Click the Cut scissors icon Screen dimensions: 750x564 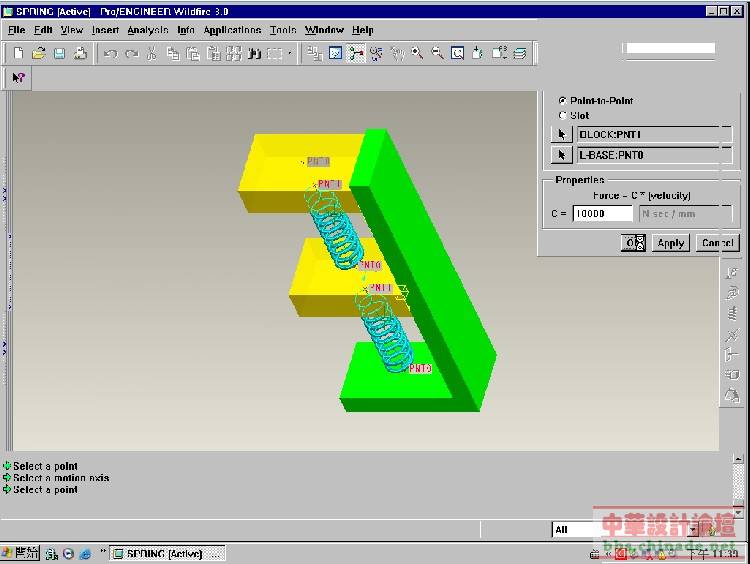tap(152, 53)
